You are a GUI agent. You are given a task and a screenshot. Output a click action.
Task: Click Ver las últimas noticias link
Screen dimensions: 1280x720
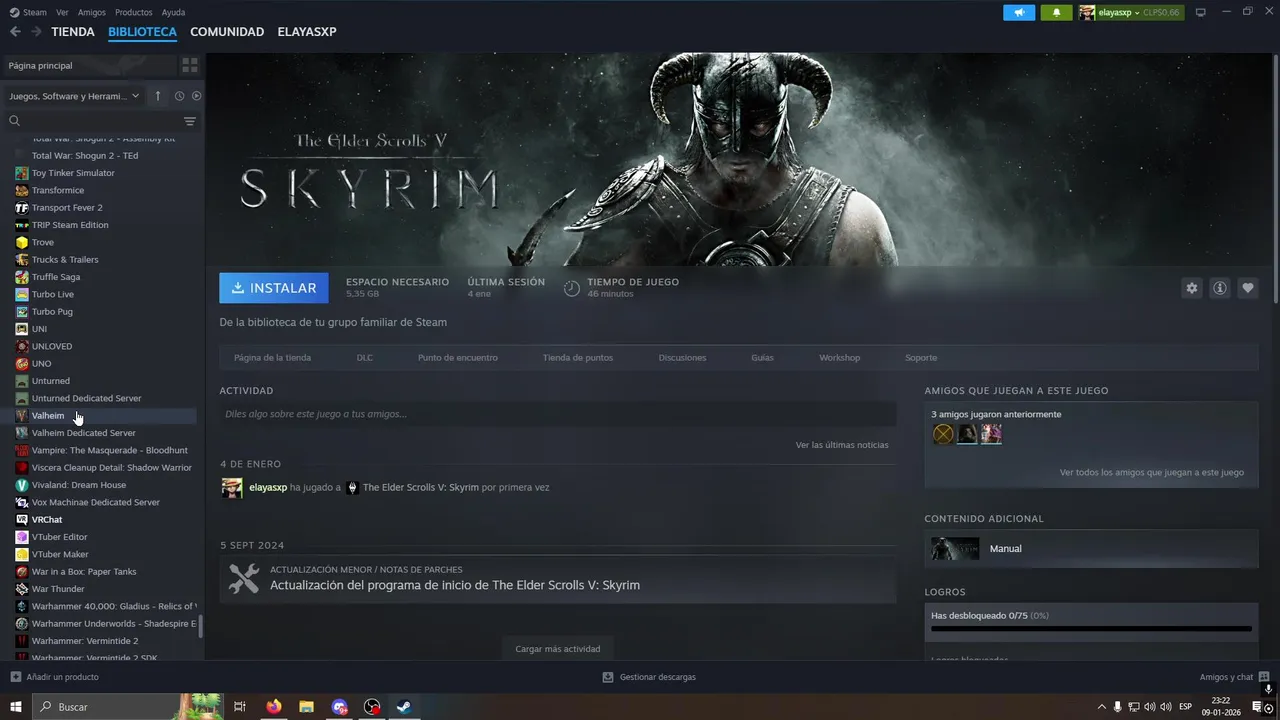pos(842,445)
